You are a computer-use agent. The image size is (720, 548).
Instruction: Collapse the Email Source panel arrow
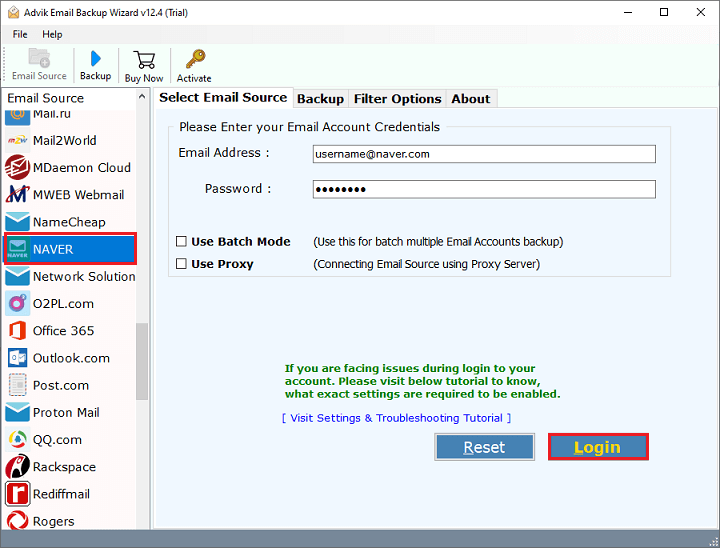(x=142, y=97)
